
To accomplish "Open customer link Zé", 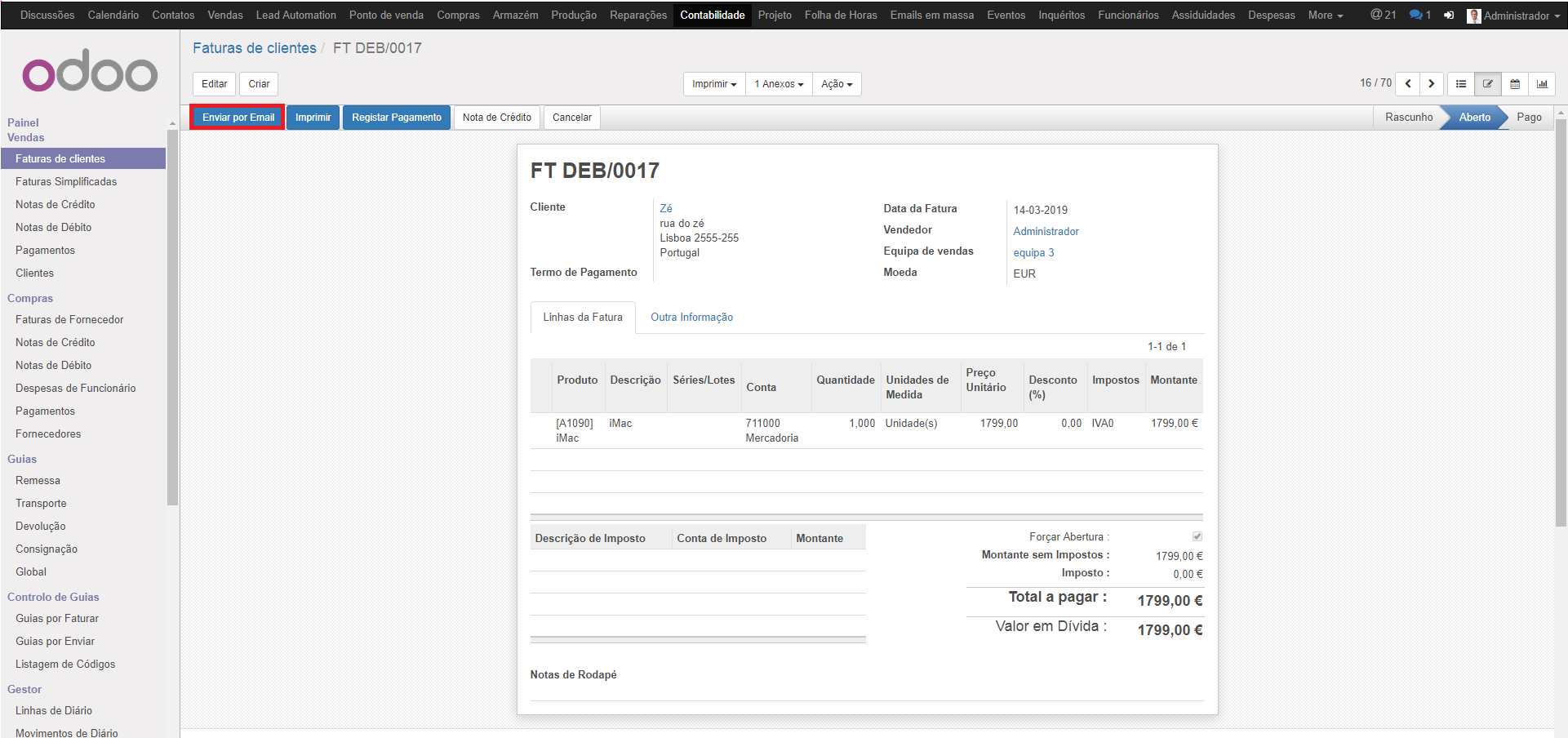I will click(666, 208).
